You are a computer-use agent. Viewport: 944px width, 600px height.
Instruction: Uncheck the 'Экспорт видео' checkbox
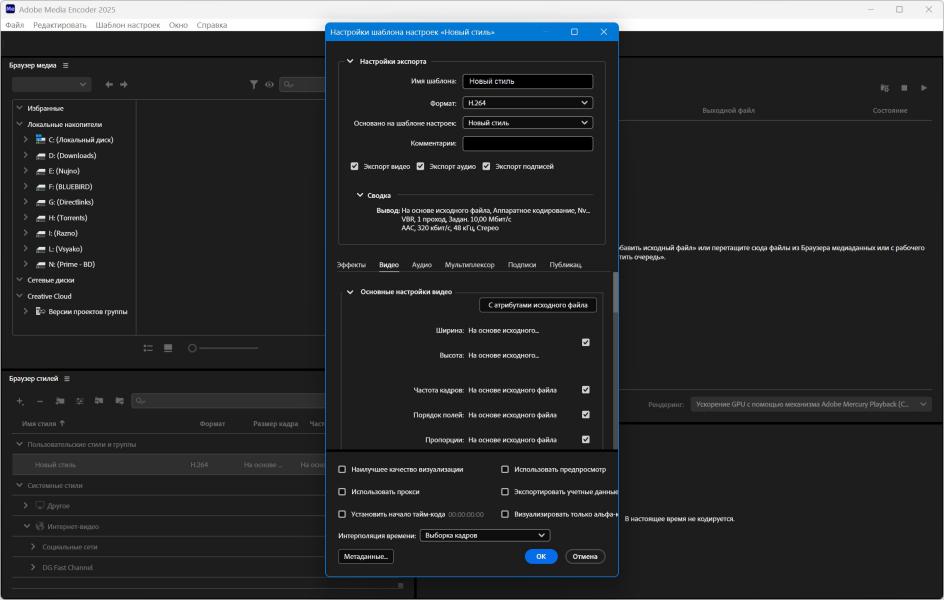click(x=355, y=166)
